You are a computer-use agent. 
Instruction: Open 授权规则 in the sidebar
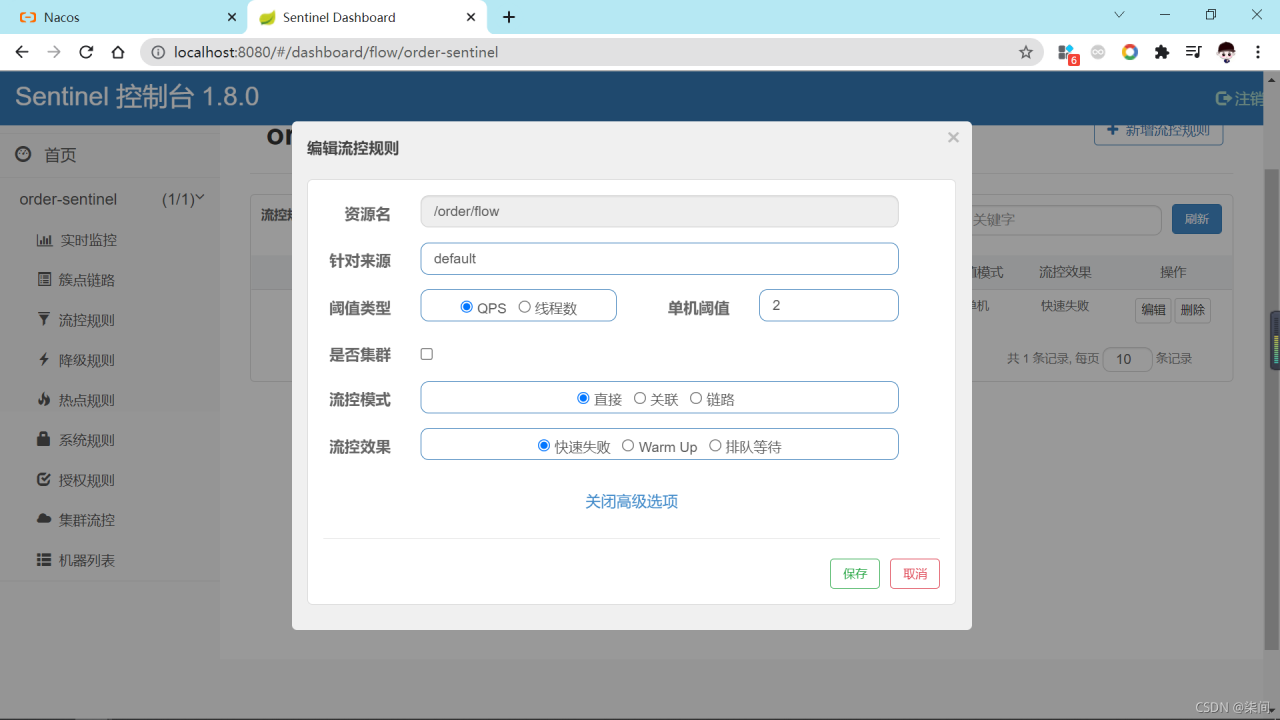pyautogui.click(x=76, y=480)
